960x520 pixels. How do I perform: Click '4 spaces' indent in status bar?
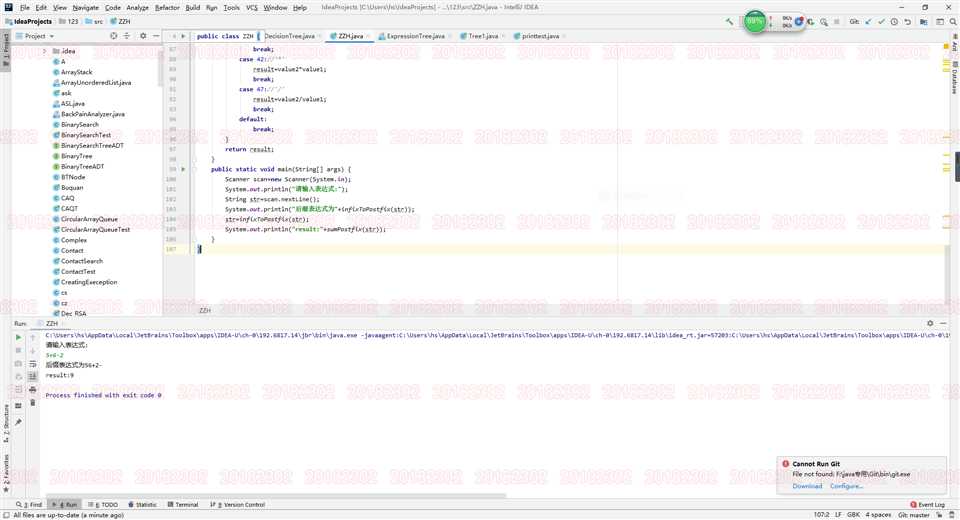878,515
